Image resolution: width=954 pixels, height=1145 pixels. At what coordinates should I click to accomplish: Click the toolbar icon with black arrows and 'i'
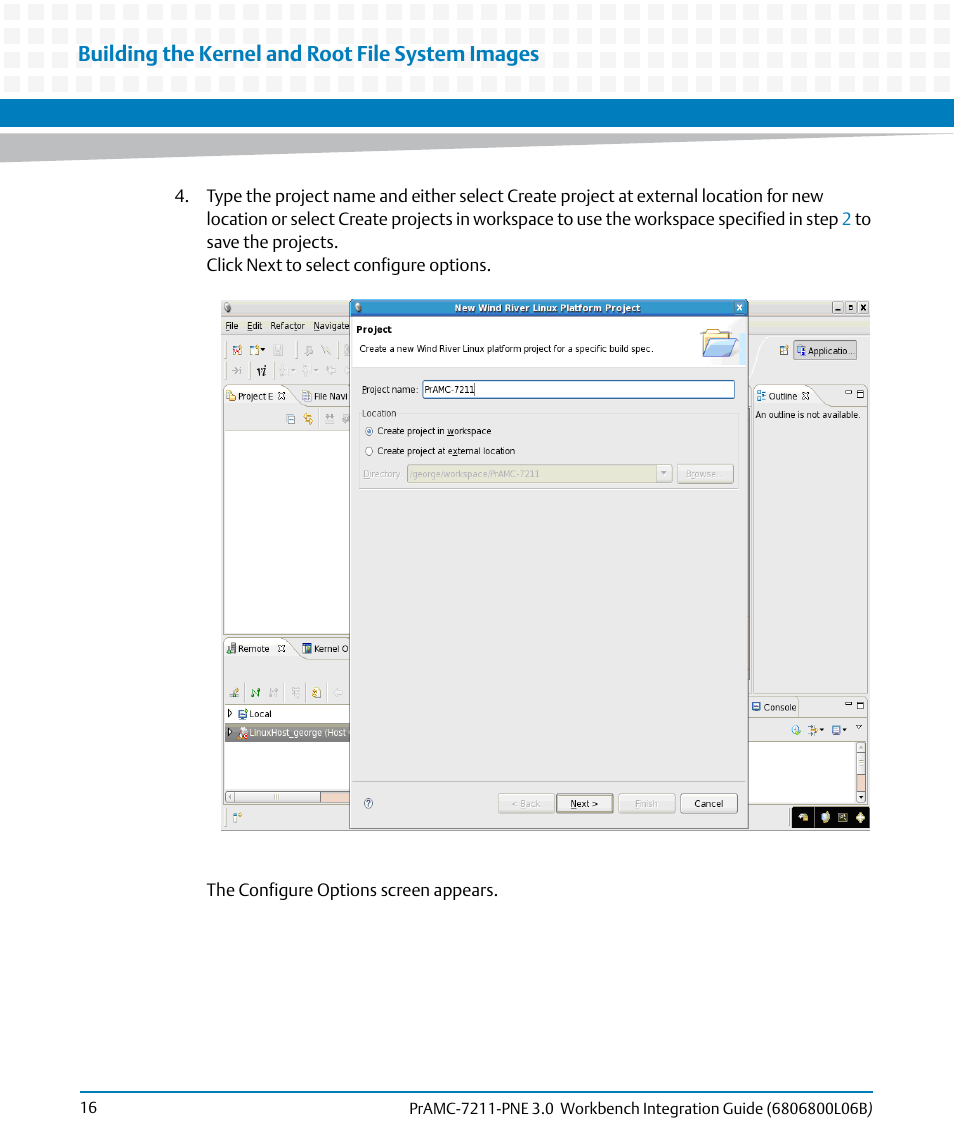(x=262, y=371)
